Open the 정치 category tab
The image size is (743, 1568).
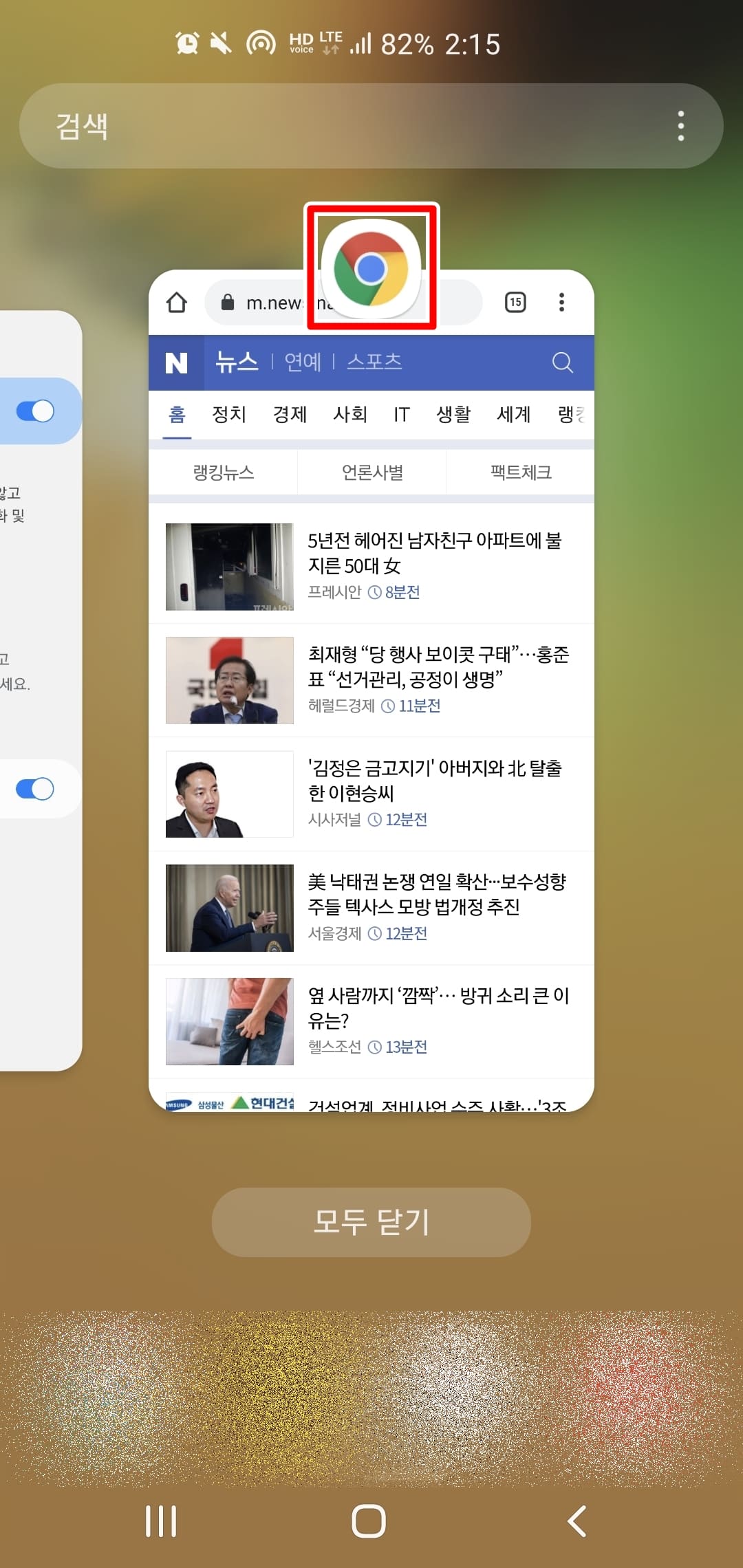pos(229,414)
